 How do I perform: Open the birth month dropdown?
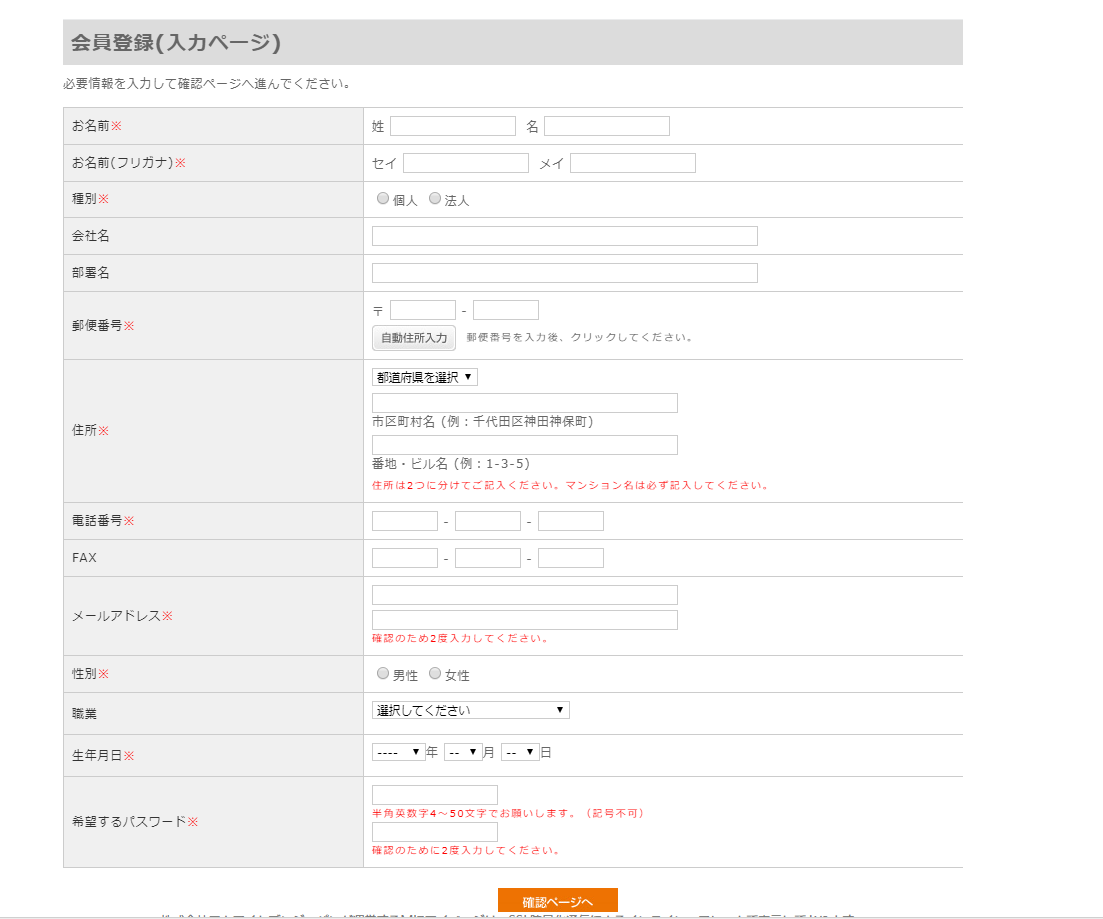[x=463, y=752]
